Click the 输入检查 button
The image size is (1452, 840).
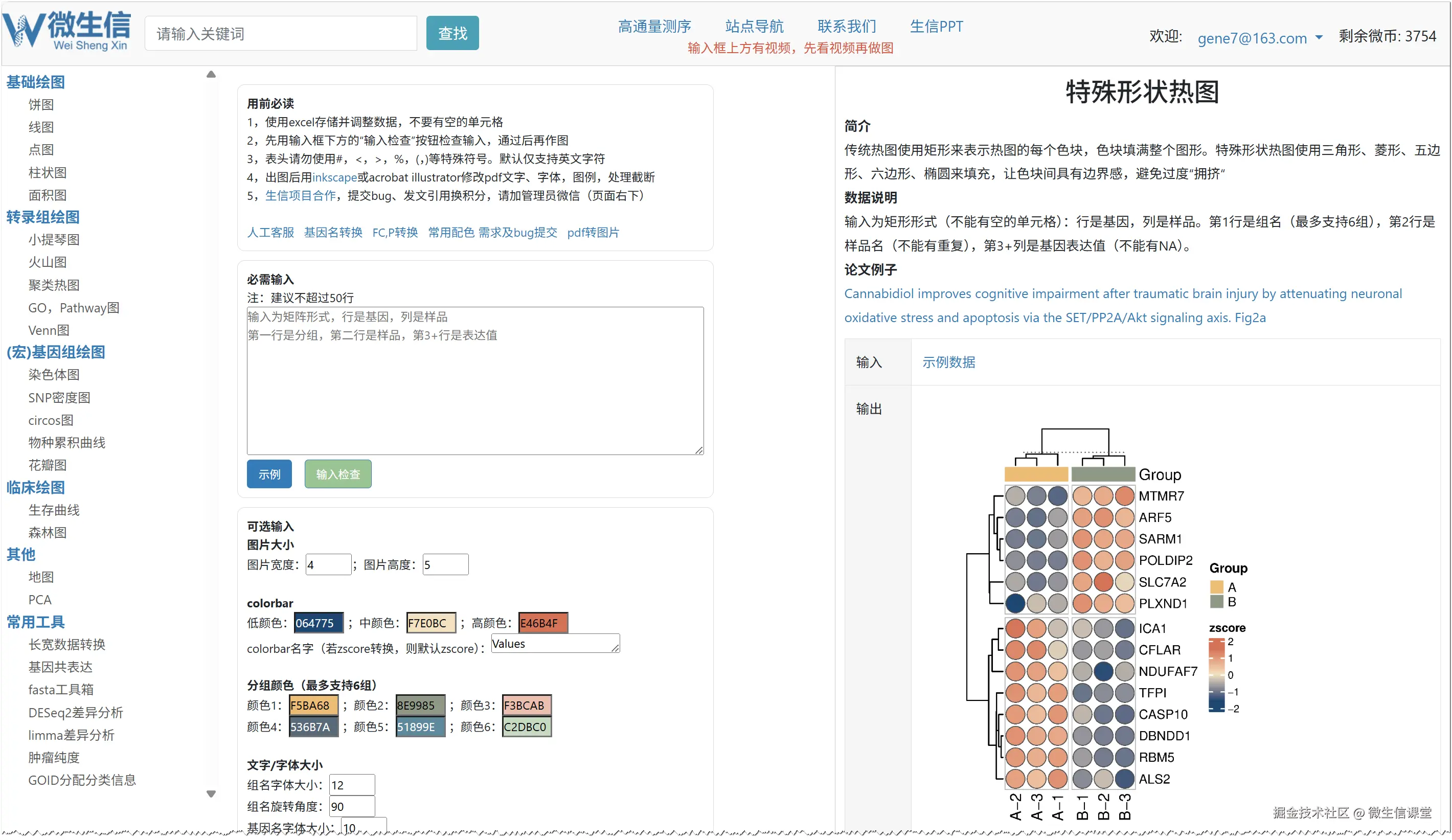click(x=337, y=473)
